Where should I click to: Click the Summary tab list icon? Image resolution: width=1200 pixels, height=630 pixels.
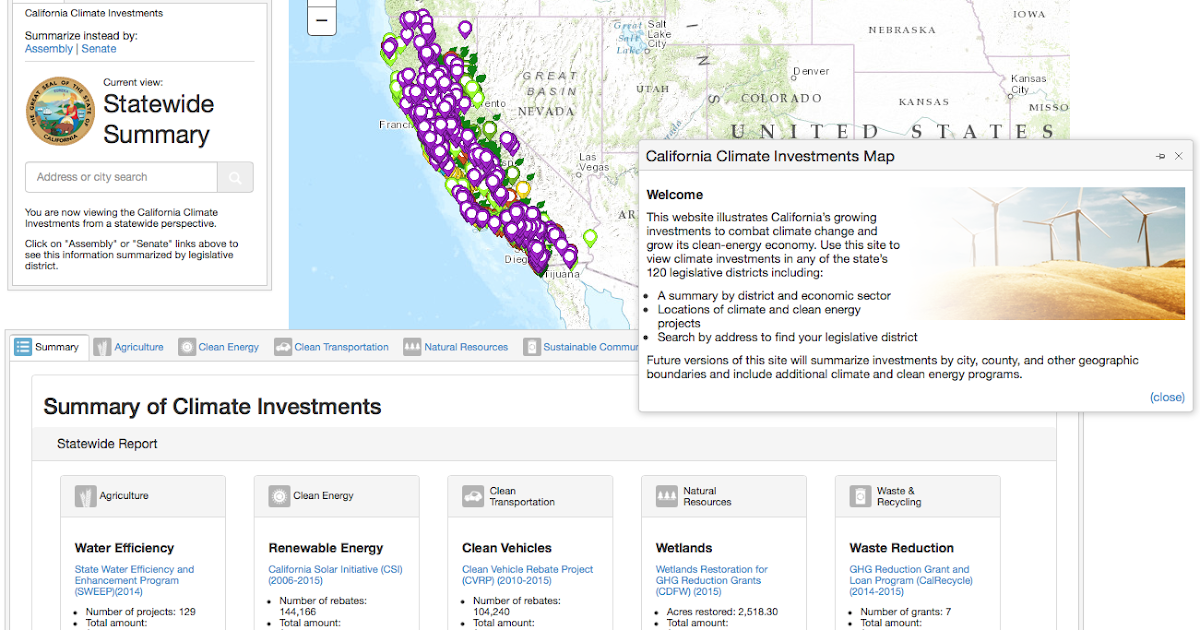click(22, 347)
